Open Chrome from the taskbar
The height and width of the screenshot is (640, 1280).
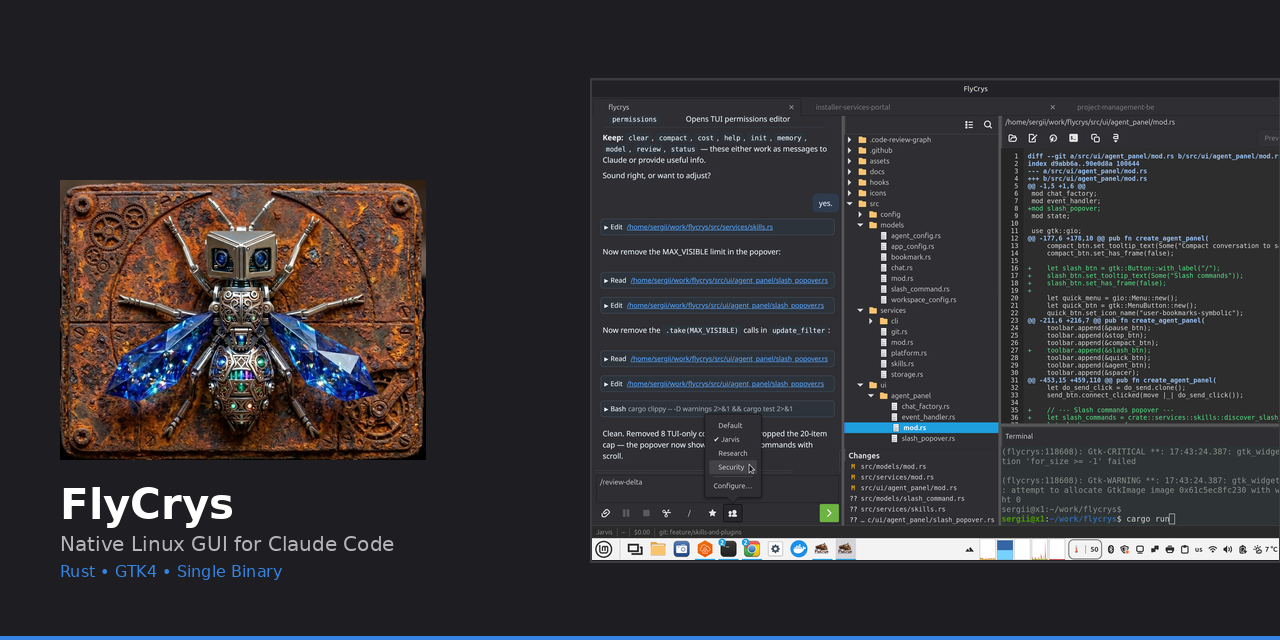tap(751, 549)
